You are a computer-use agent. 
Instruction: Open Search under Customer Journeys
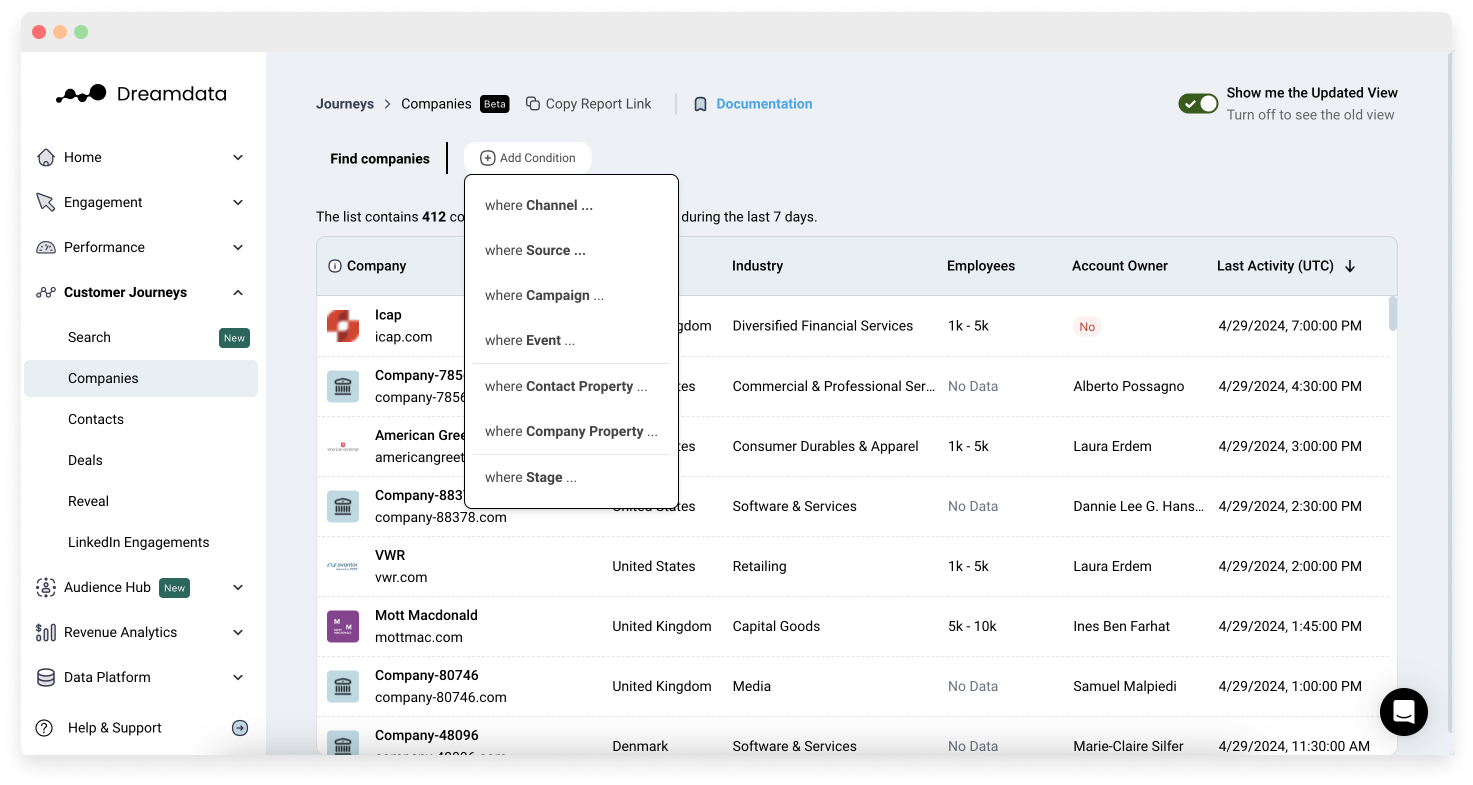coord(141,337)
